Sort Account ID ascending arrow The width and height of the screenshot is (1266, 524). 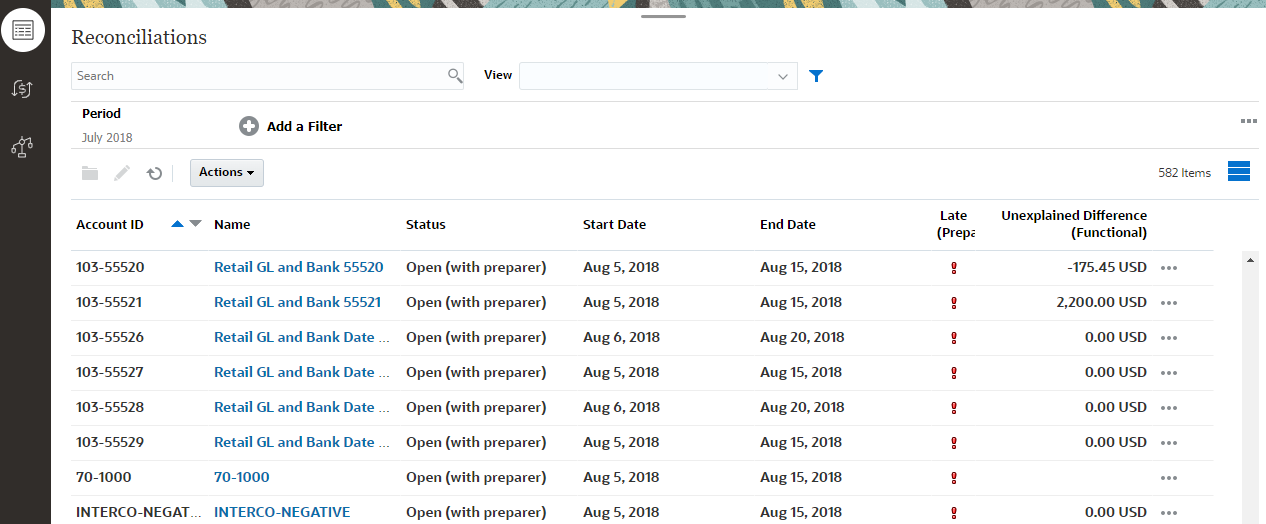pos(177,224)
